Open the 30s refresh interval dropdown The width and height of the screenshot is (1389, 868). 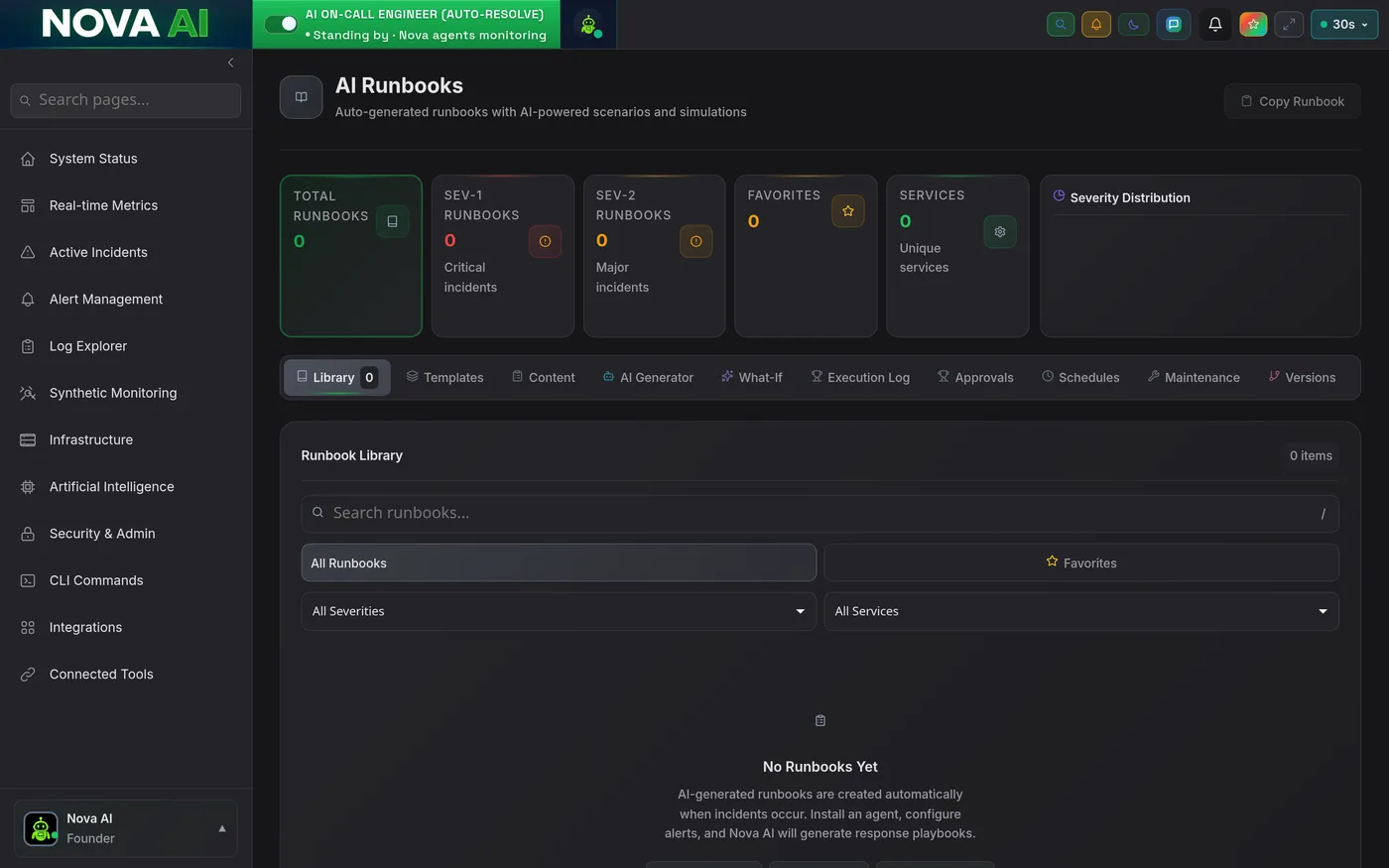point(1344,24)
